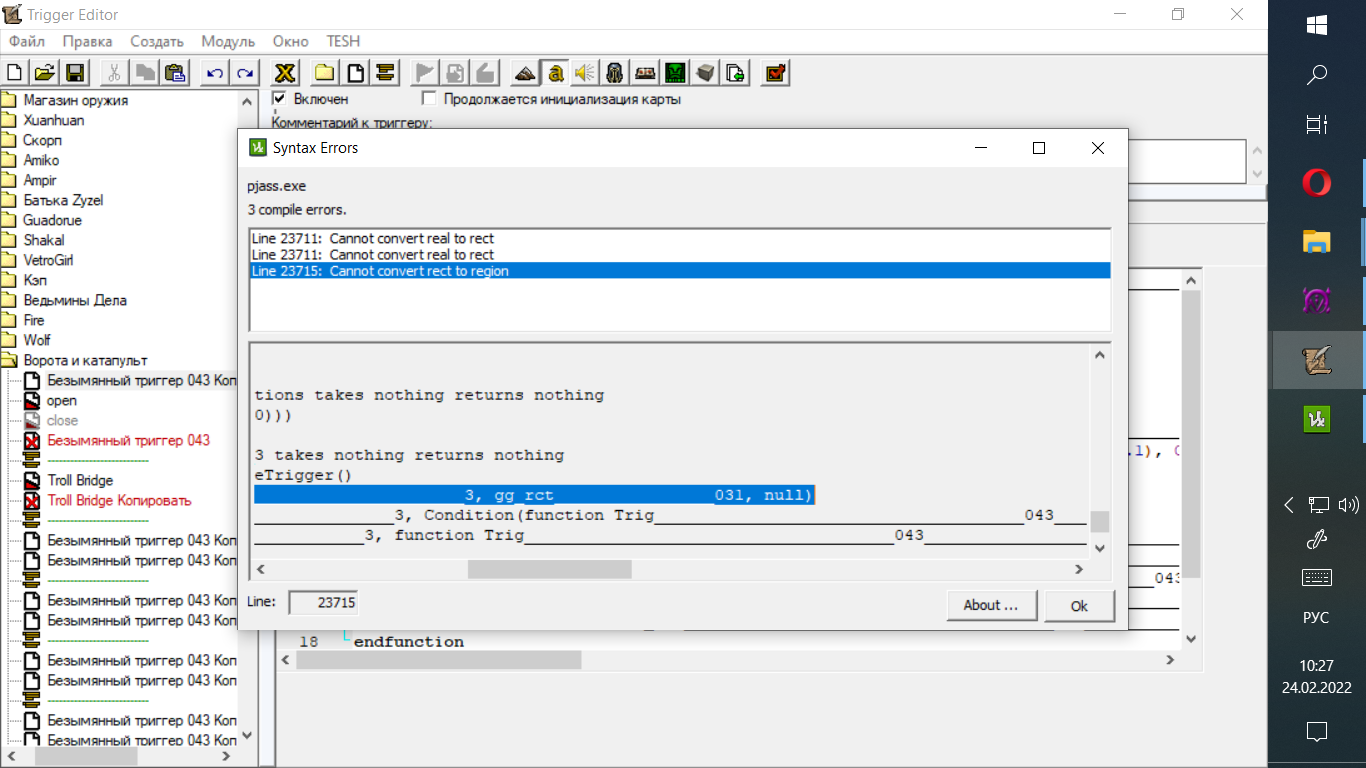
Task: Select the 'Батька Zyzel' category folder
Action: coord(63,200)
